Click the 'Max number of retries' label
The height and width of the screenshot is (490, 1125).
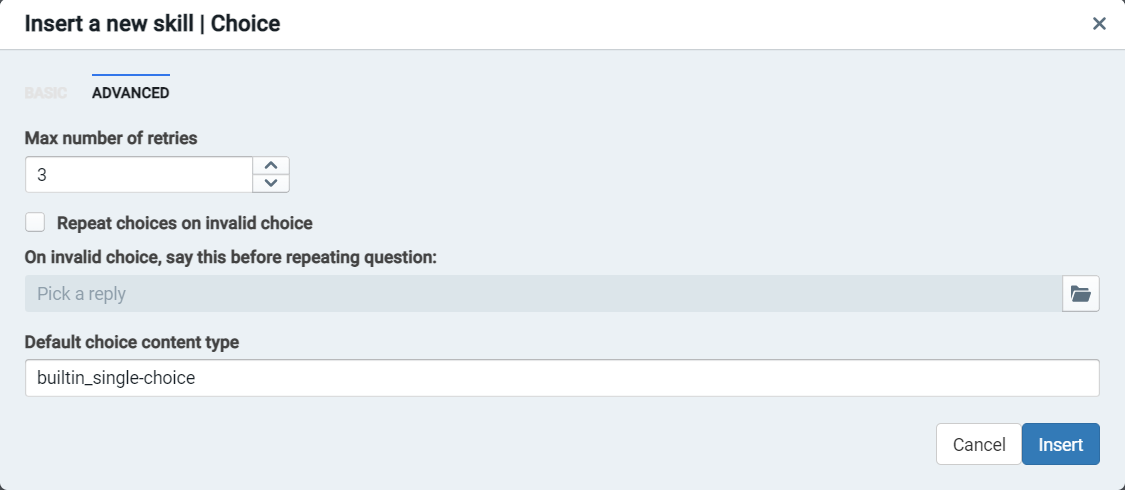click(x=111, y=138)
